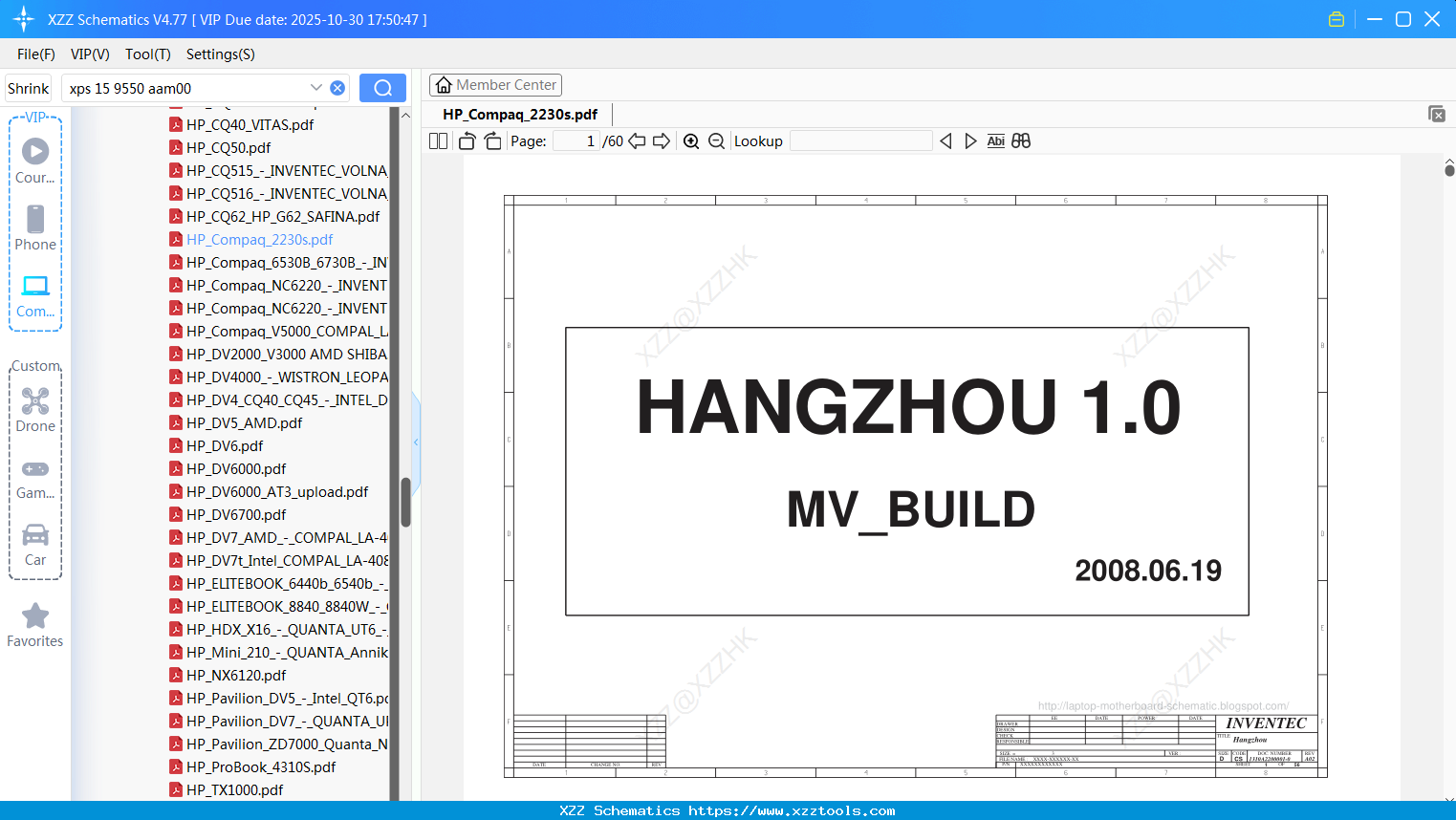Select the Drone category icon
The height and width of the screenshot is (820, 1456).
[x=35, y=409]
